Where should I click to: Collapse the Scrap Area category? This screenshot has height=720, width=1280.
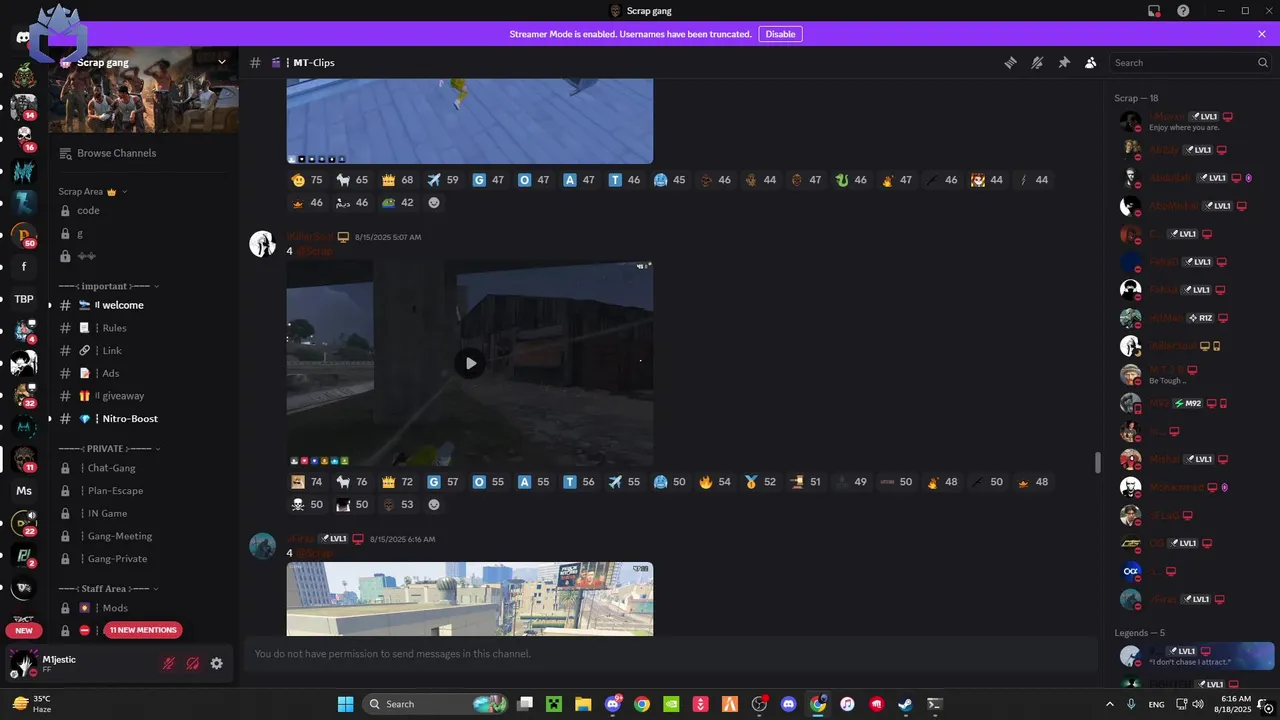93,191
